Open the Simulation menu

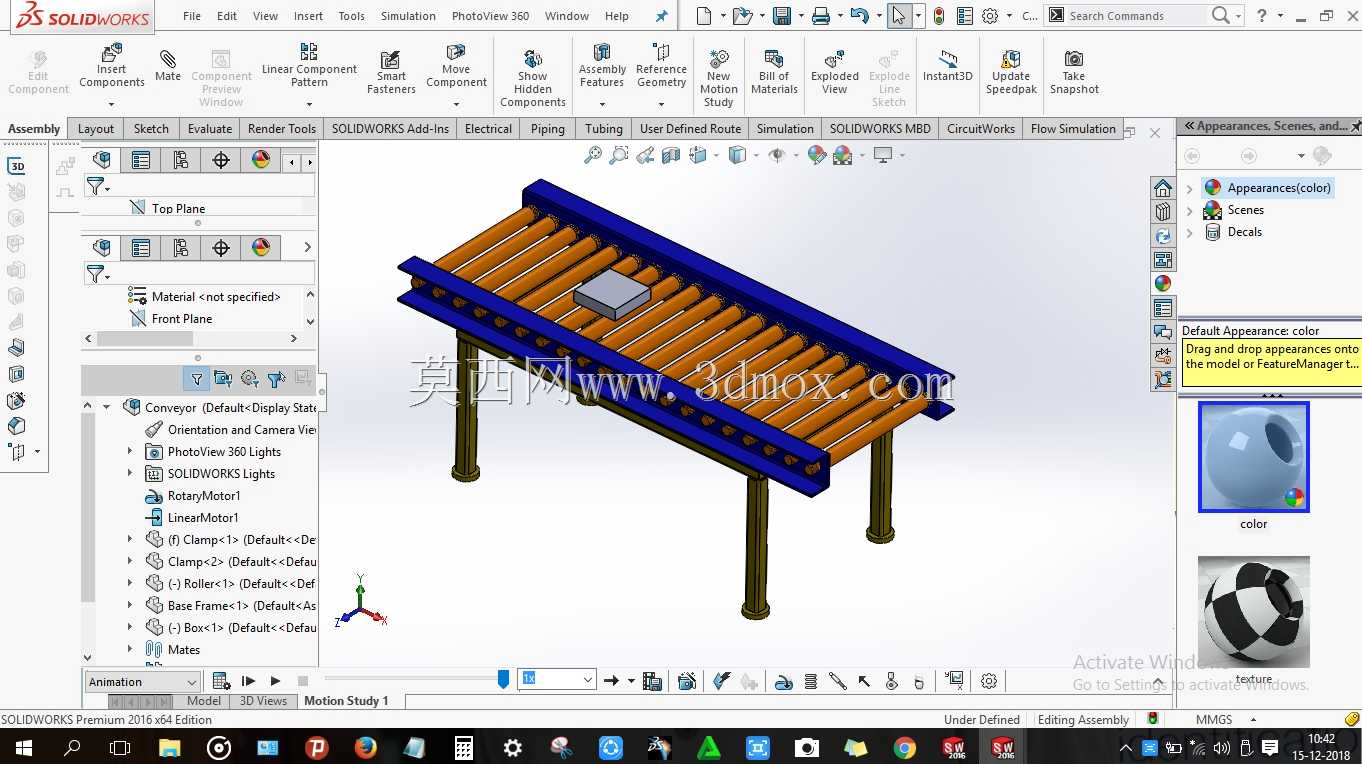[x=408, y=16]
